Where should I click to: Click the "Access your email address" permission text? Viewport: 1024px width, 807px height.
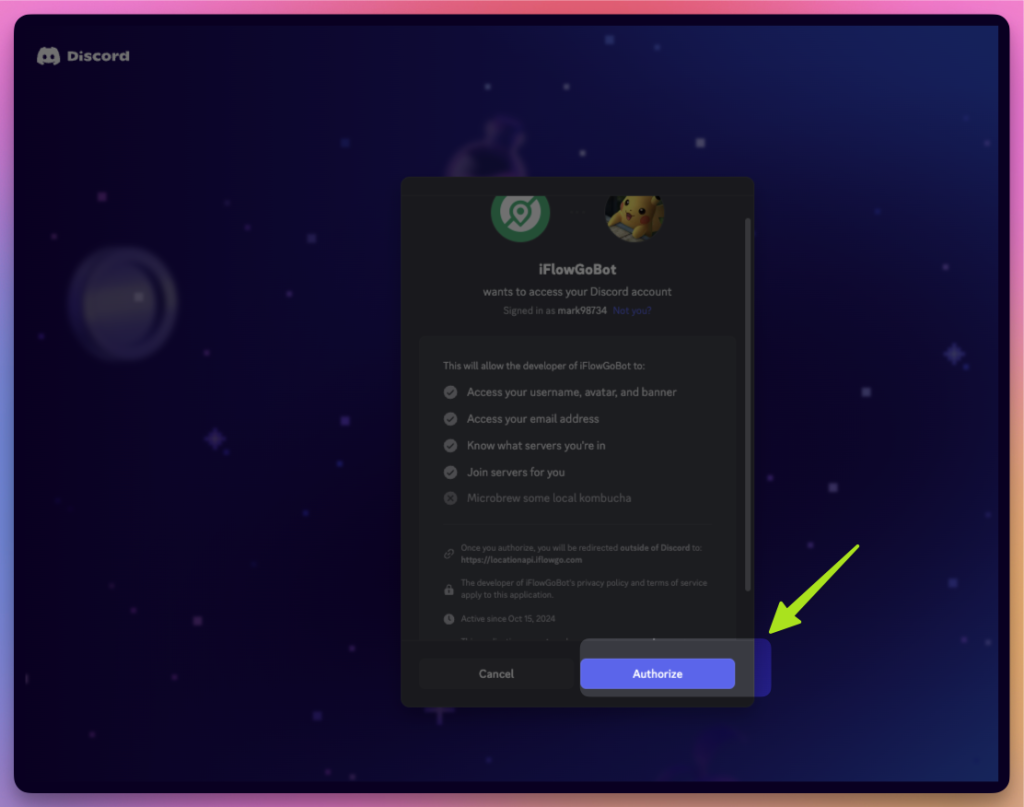(x=533, y=419)
